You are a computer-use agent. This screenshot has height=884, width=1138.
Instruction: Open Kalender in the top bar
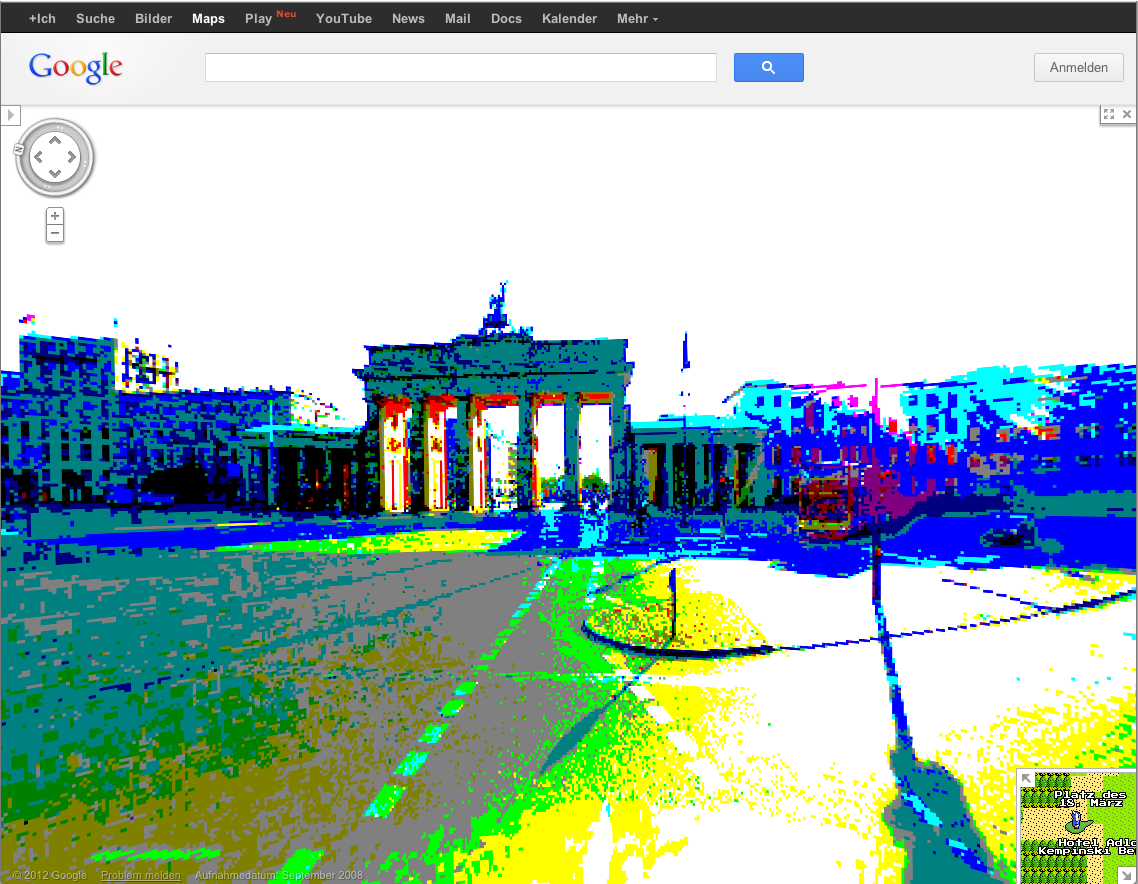[x=569, y=19]
